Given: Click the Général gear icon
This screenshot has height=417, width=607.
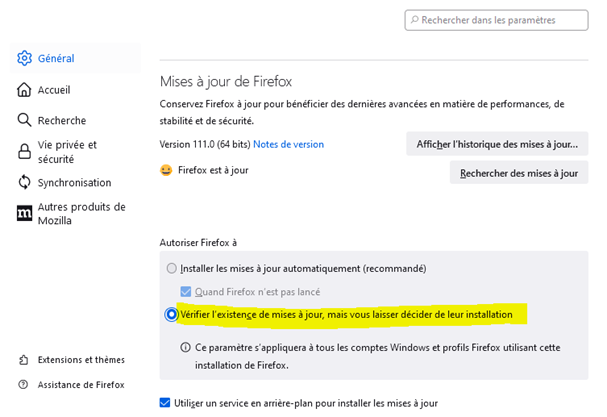Looking at the screenshot, I should pyautogui.click(x=25, y=58).
